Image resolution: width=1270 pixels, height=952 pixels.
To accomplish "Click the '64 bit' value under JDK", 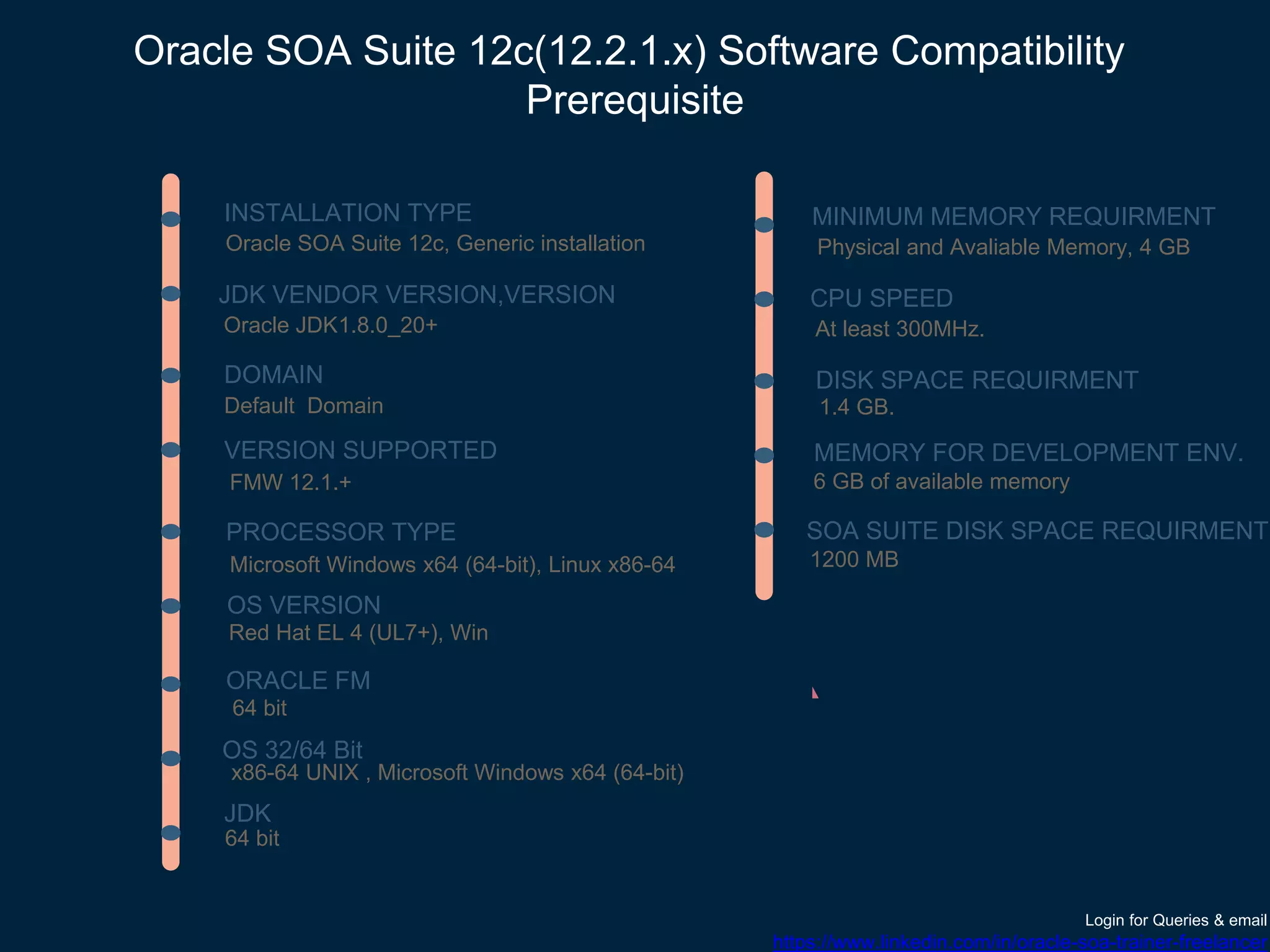I will tap(252, 839).
